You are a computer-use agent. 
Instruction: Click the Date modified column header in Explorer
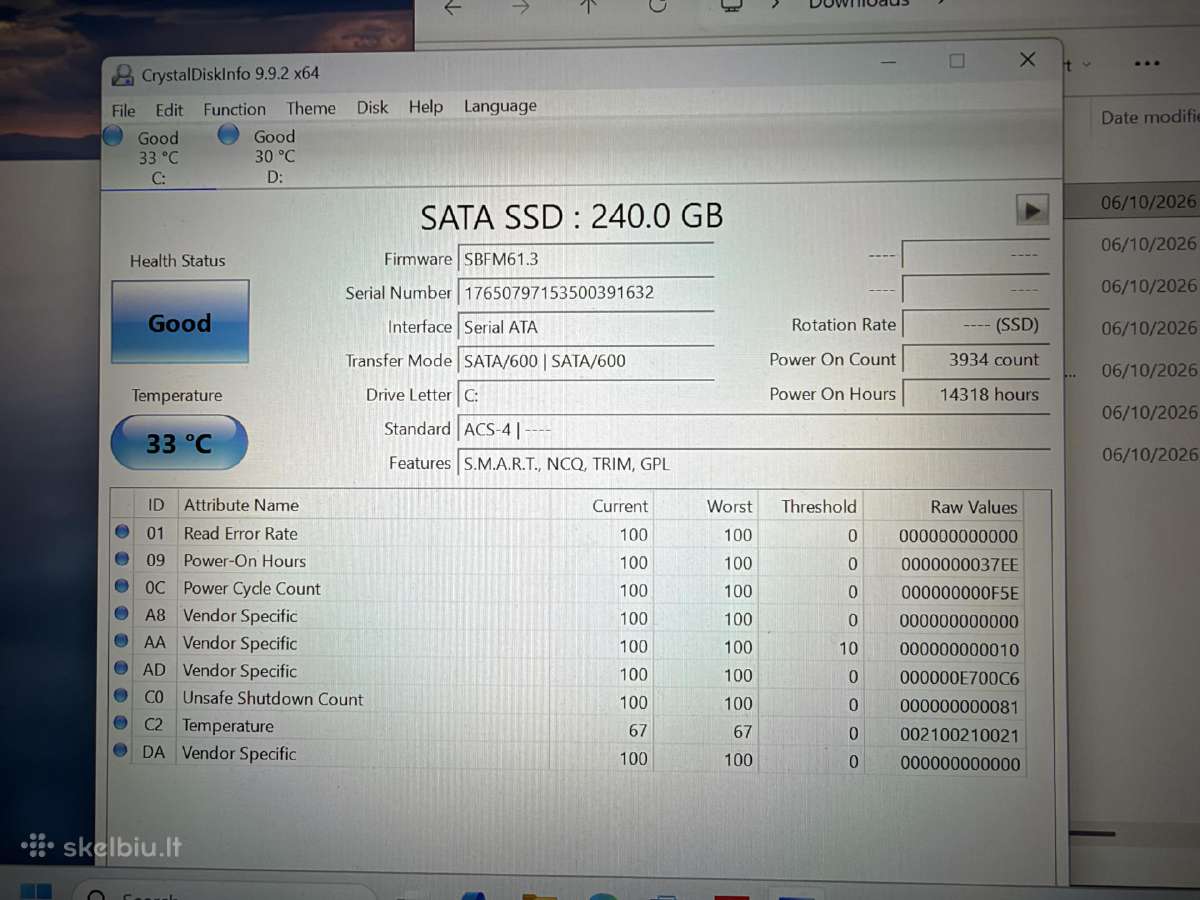pyautogui.click(x=1149, y=117)
